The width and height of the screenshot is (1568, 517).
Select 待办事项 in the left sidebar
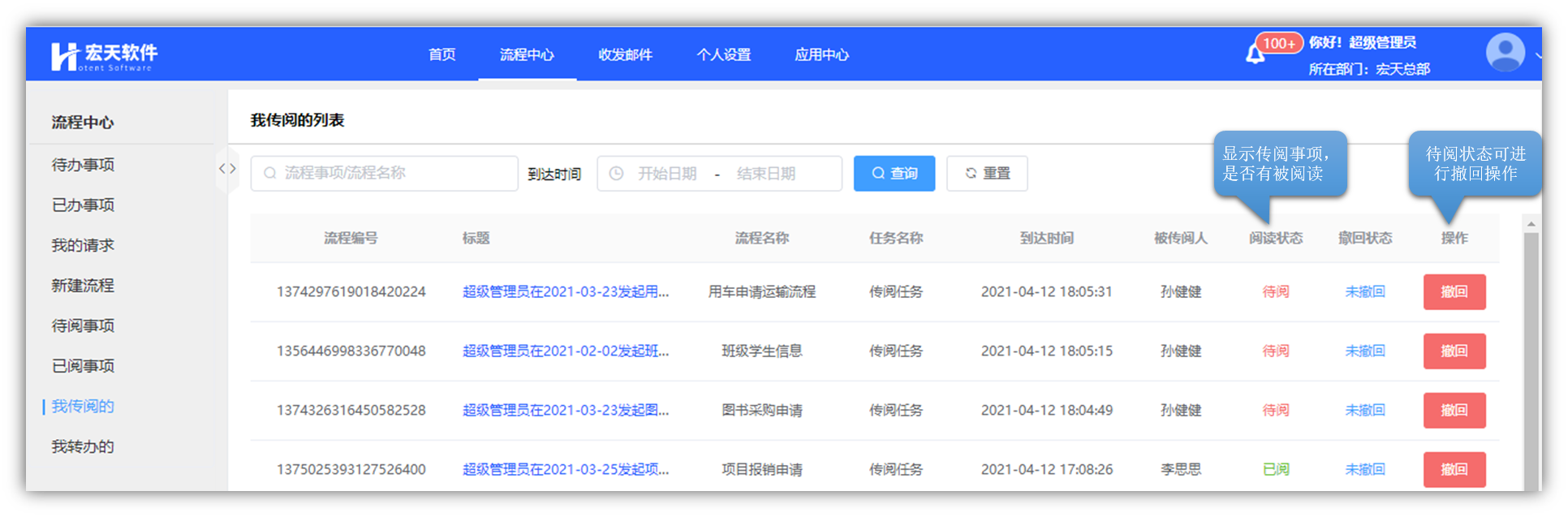[83, 165]
